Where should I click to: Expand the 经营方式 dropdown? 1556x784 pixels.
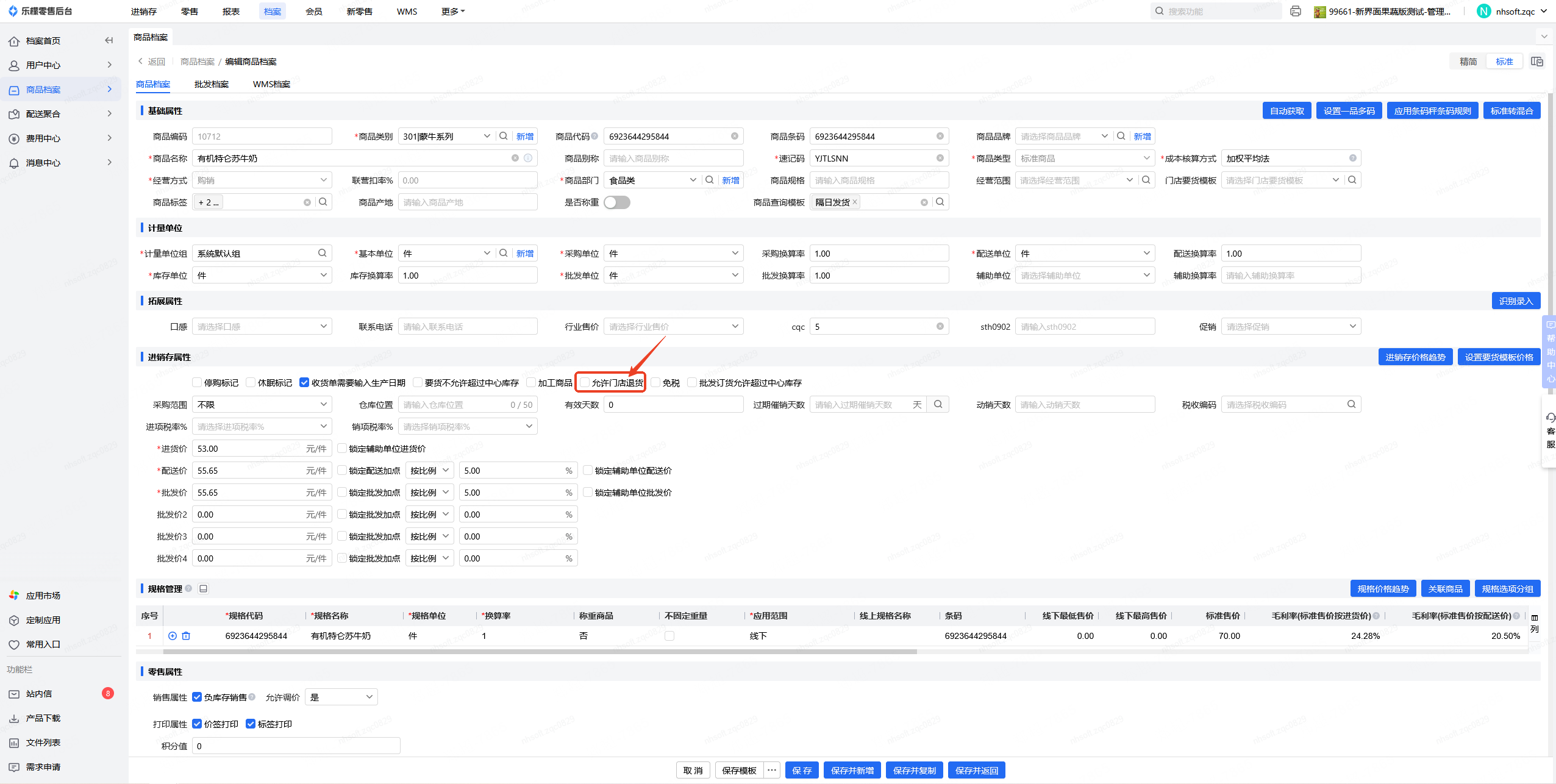coord(262,180)
